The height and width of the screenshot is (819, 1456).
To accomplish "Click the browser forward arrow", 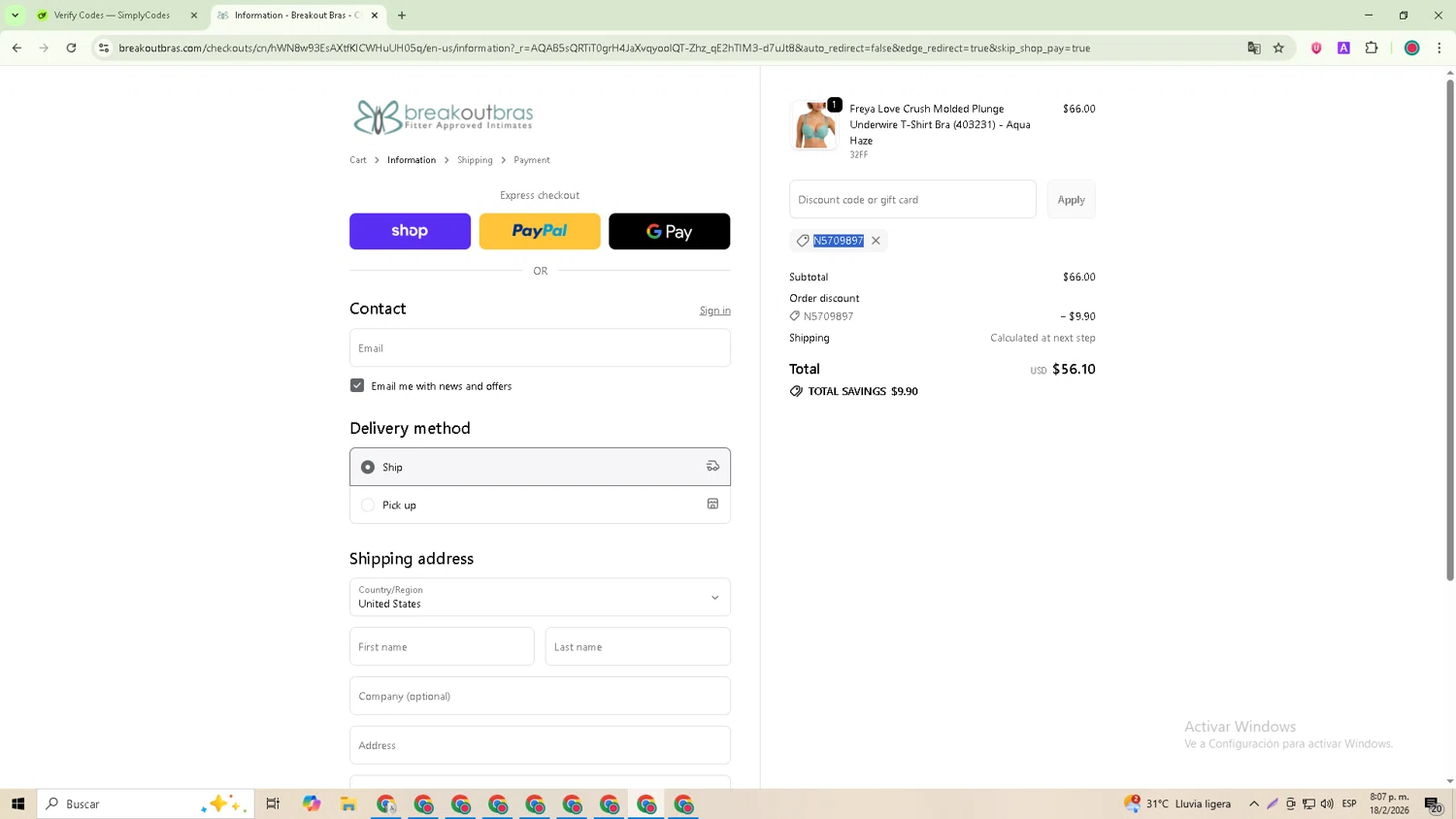I will click(x=44, y=48).
